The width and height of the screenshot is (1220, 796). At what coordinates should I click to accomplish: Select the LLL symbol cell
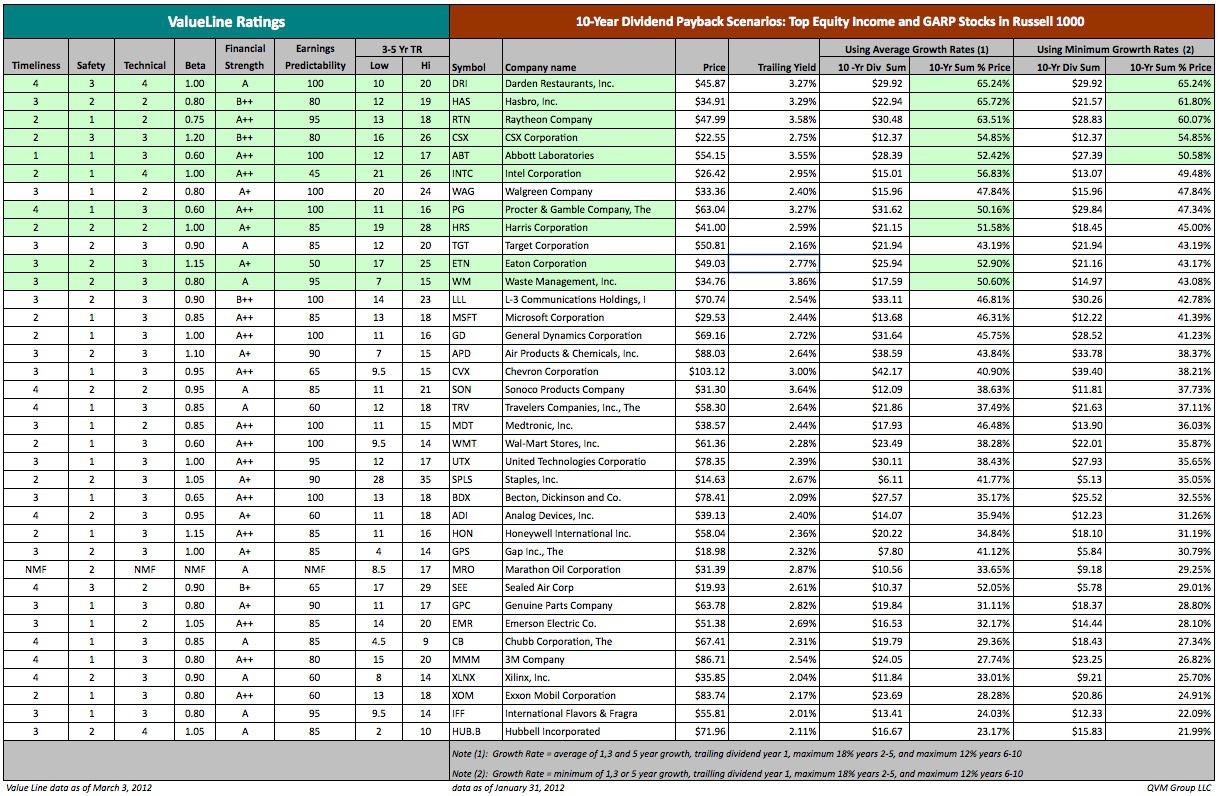(x=476, y=300)
